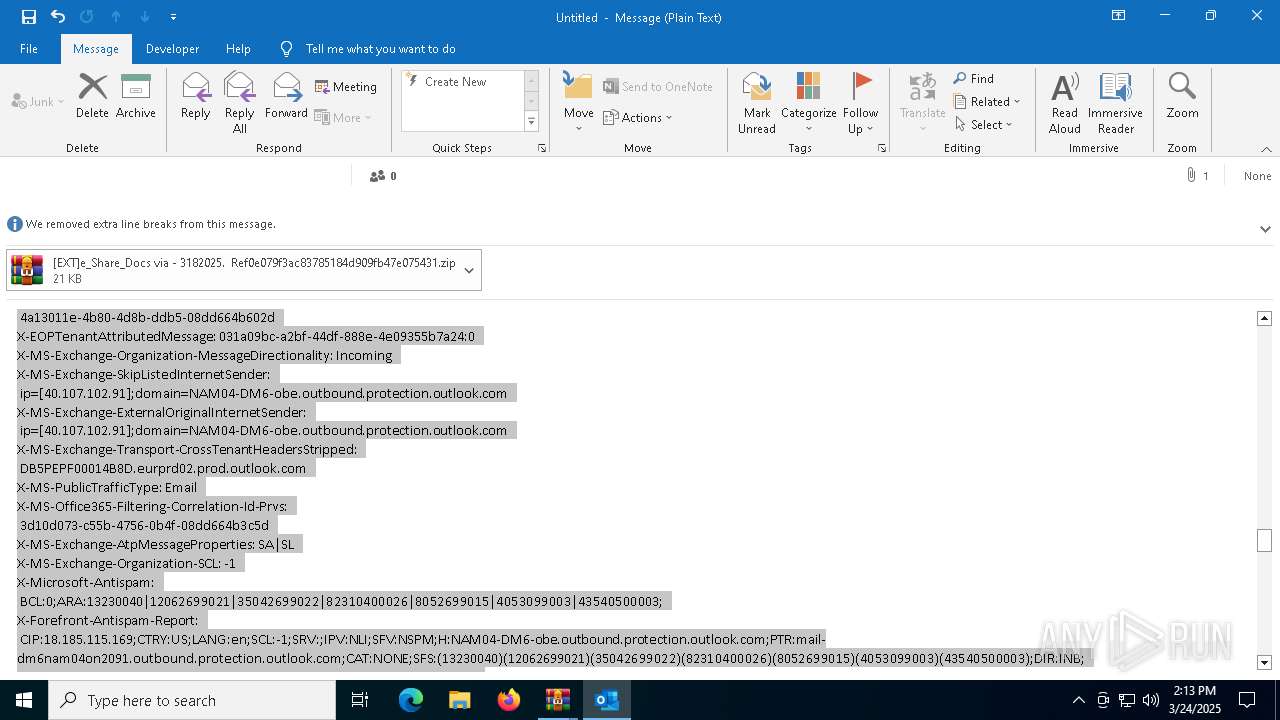Click the Reply All icon
The width and height of the screenshot is (1280, 720).
point(239,102)
